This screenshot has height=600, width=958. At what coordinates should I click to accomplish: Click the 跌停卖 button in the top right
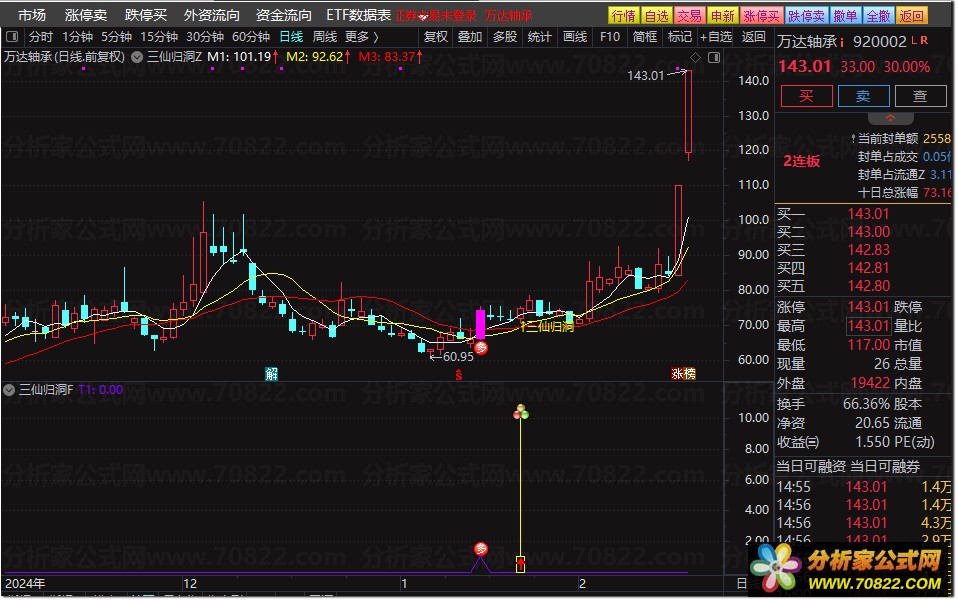click(x=806, y=16)
